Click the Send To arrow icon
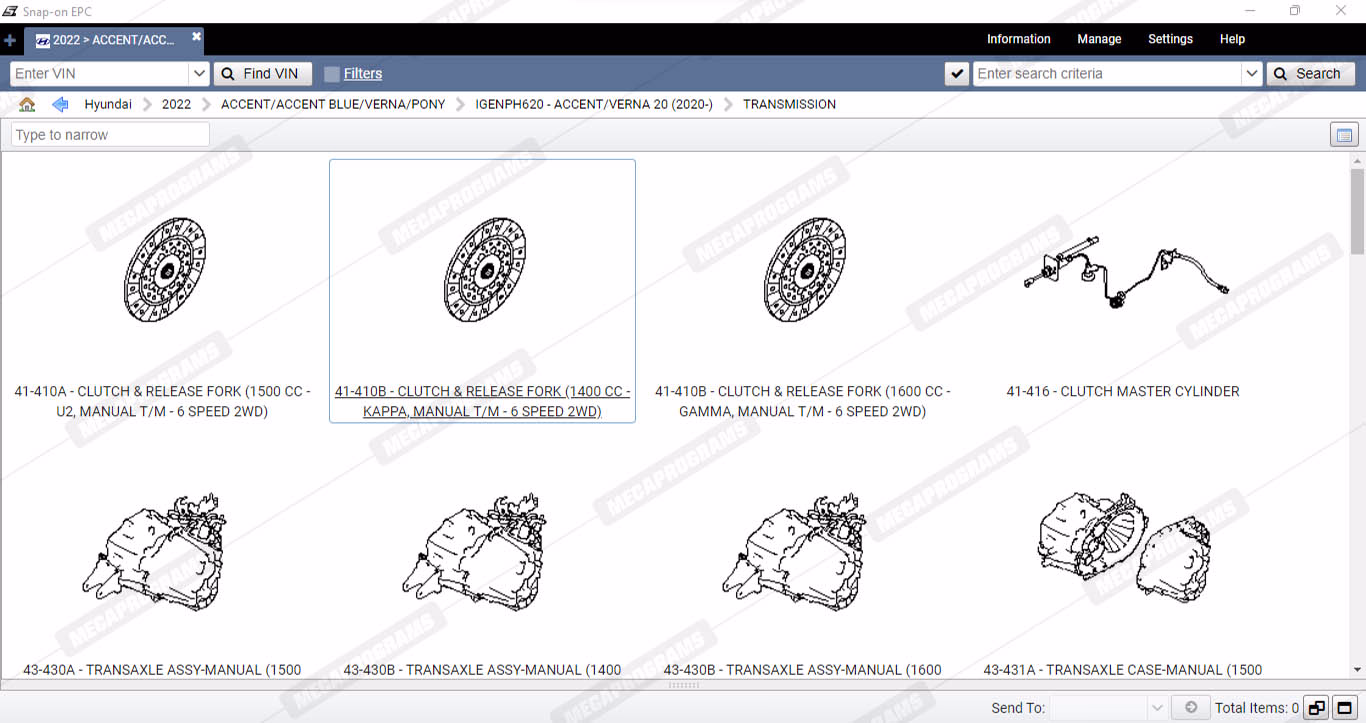The image size is (1366, 723). tap(1190, 708)
